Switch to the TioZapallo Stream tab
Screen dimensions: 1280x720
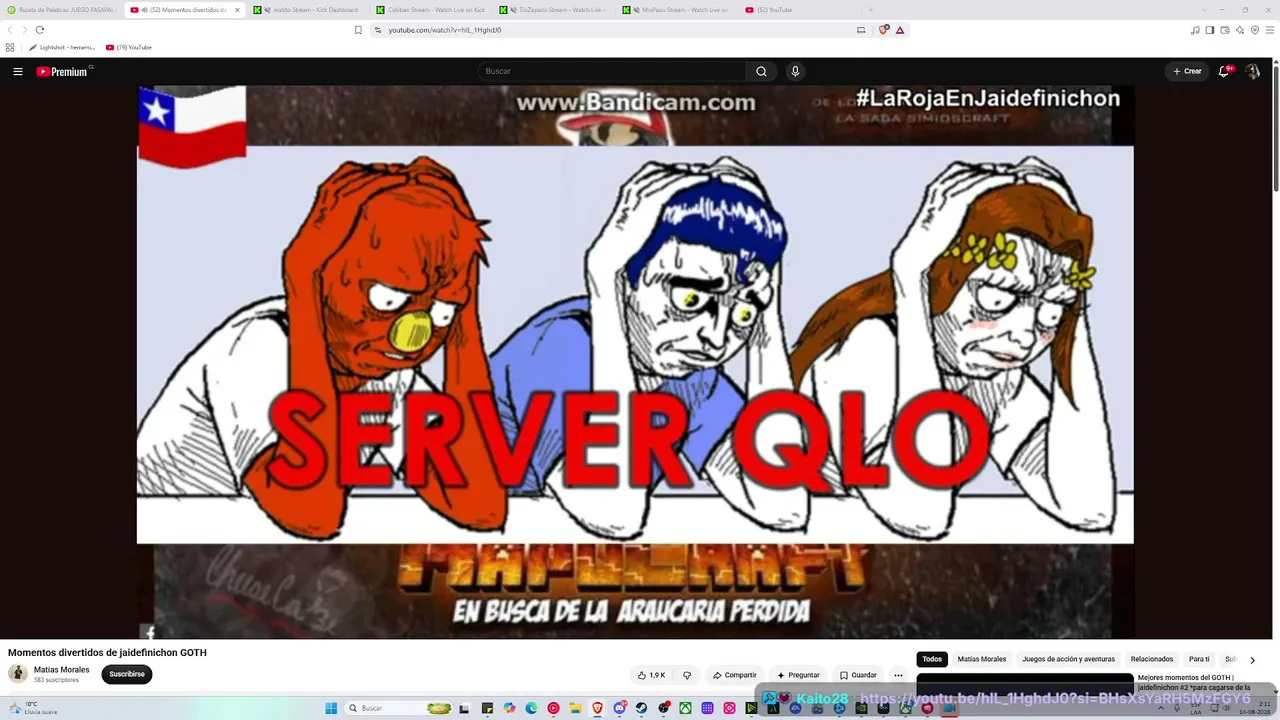pos(554,10)
